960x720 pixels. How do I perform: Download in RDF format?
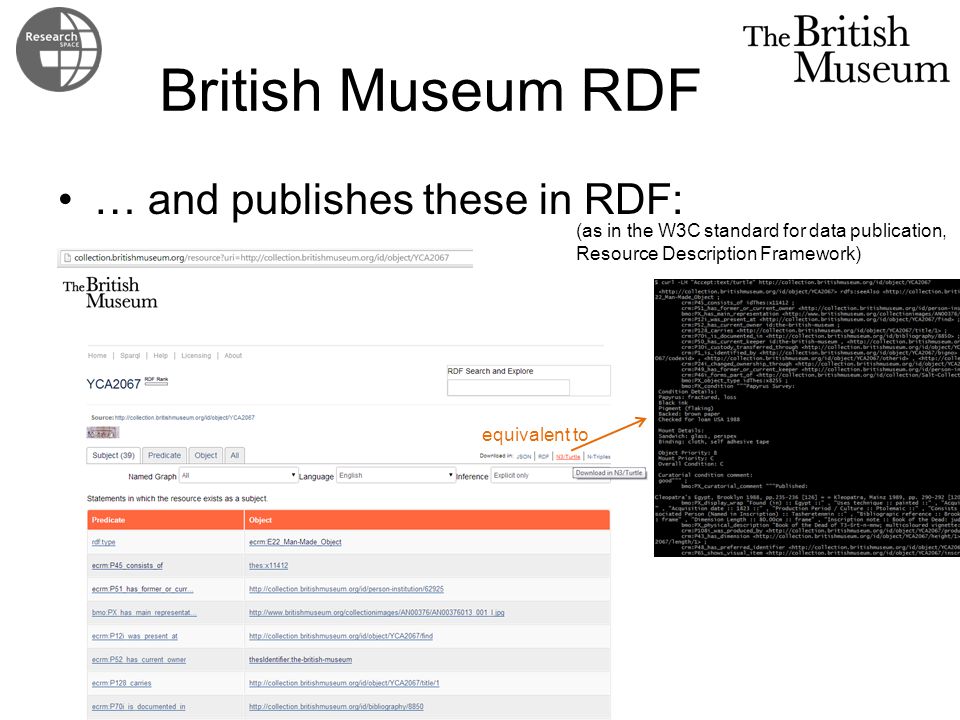(543, 457)
